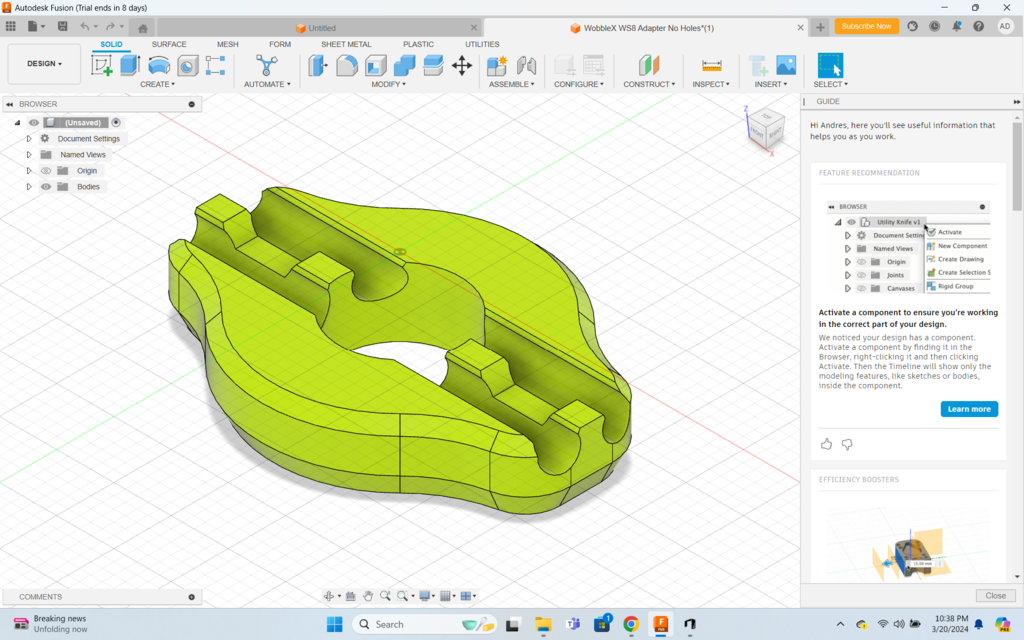This screenshot has height=640, width=1024.
Task: Expand the Named Views folder
Action: tap(29, 154)
